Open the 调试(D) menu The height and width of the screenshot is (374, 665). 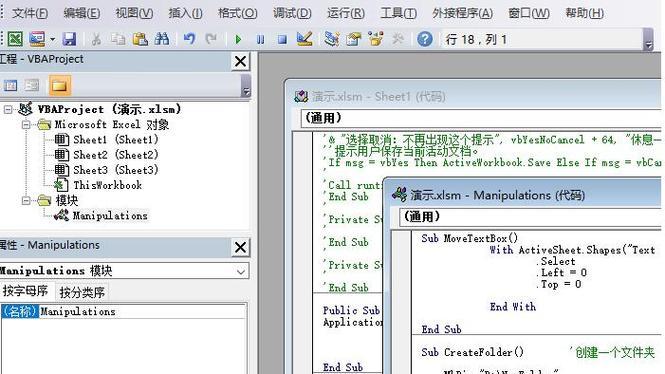[292, 13]
